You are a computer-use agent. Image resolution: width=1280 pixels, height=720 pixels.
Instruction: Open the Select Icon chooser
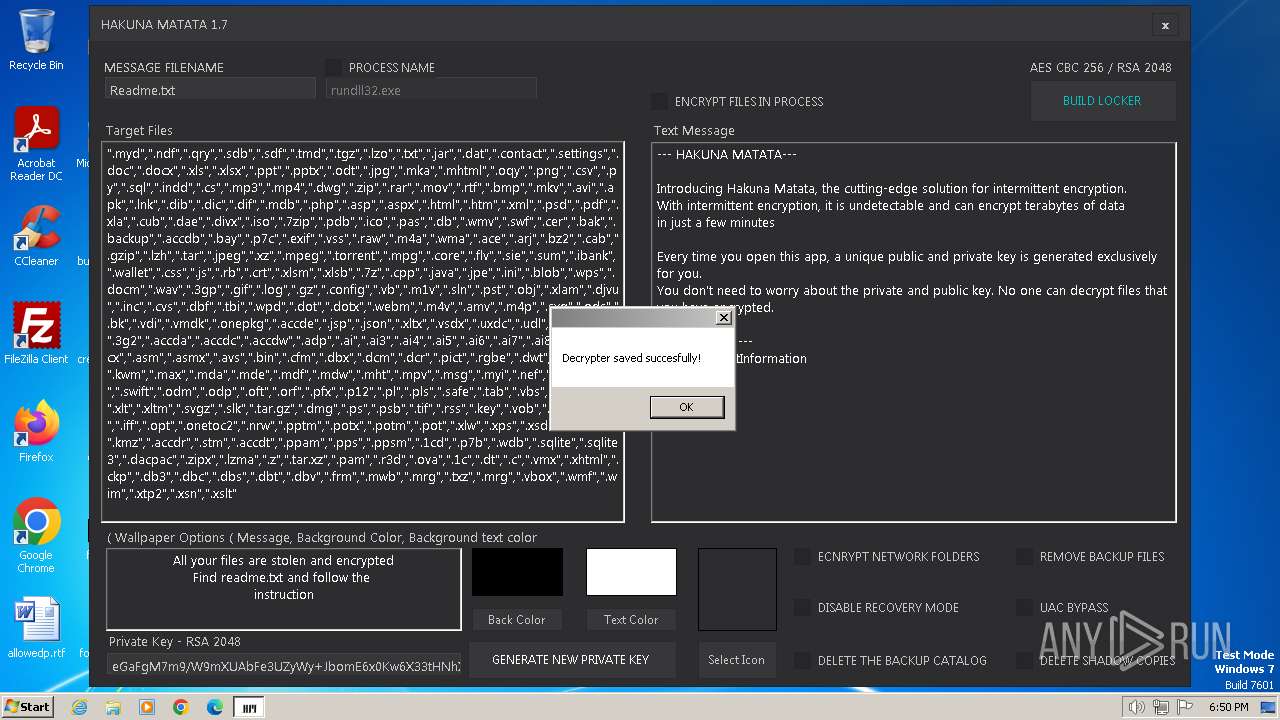[737, 660]
